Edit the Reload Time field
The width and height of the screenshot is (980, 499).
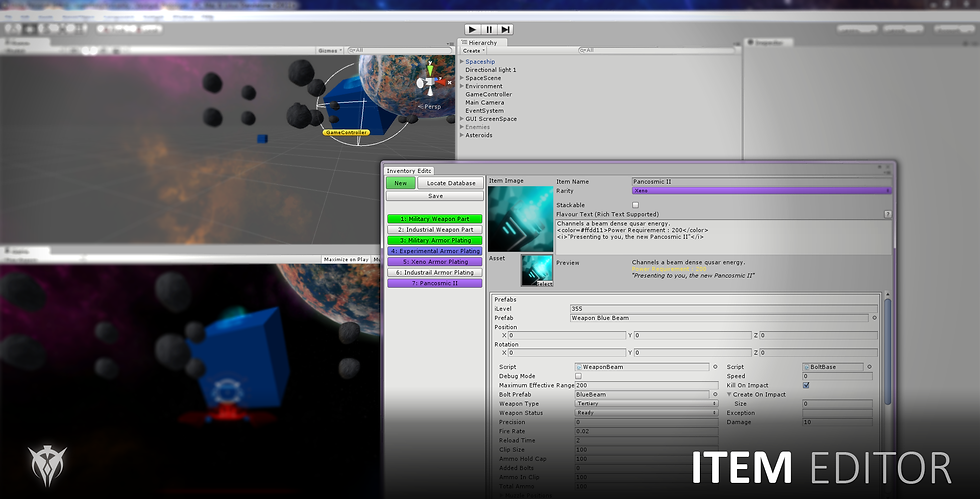(646, 440)
